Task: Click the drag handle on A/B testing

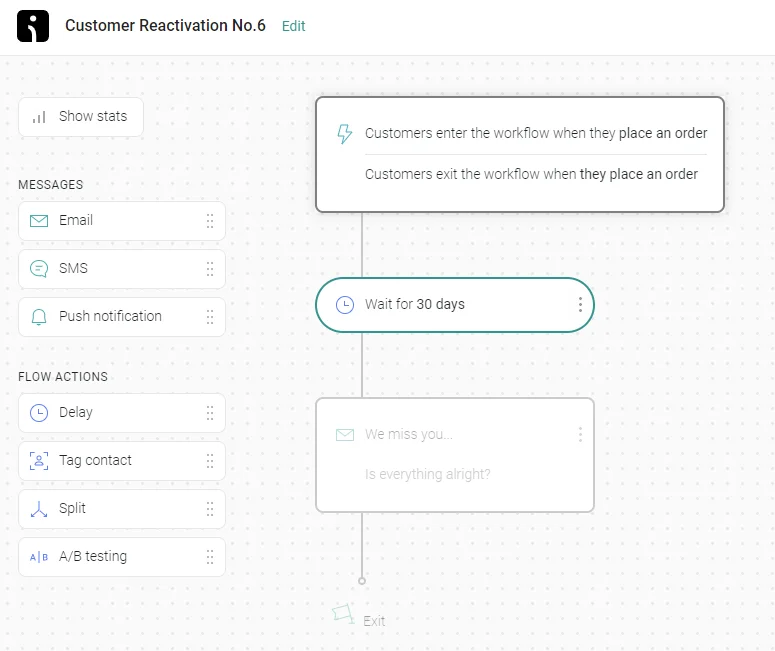Action: pos(210,557)
